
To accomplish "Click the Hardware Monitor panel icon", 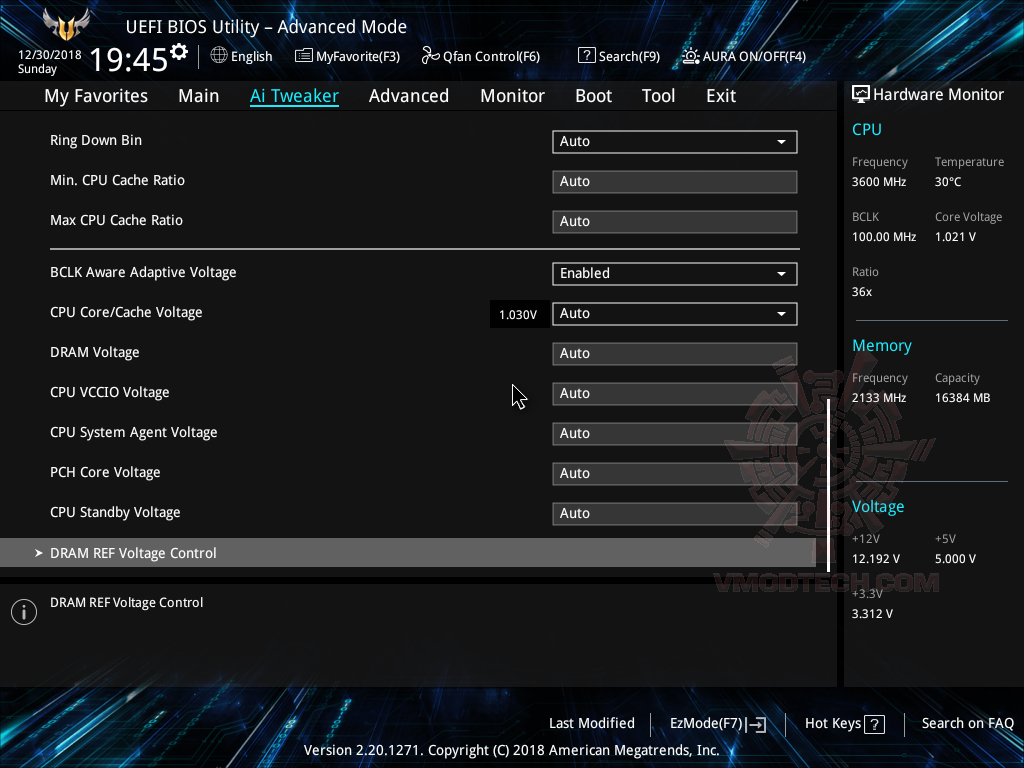I will click(861, 93).
